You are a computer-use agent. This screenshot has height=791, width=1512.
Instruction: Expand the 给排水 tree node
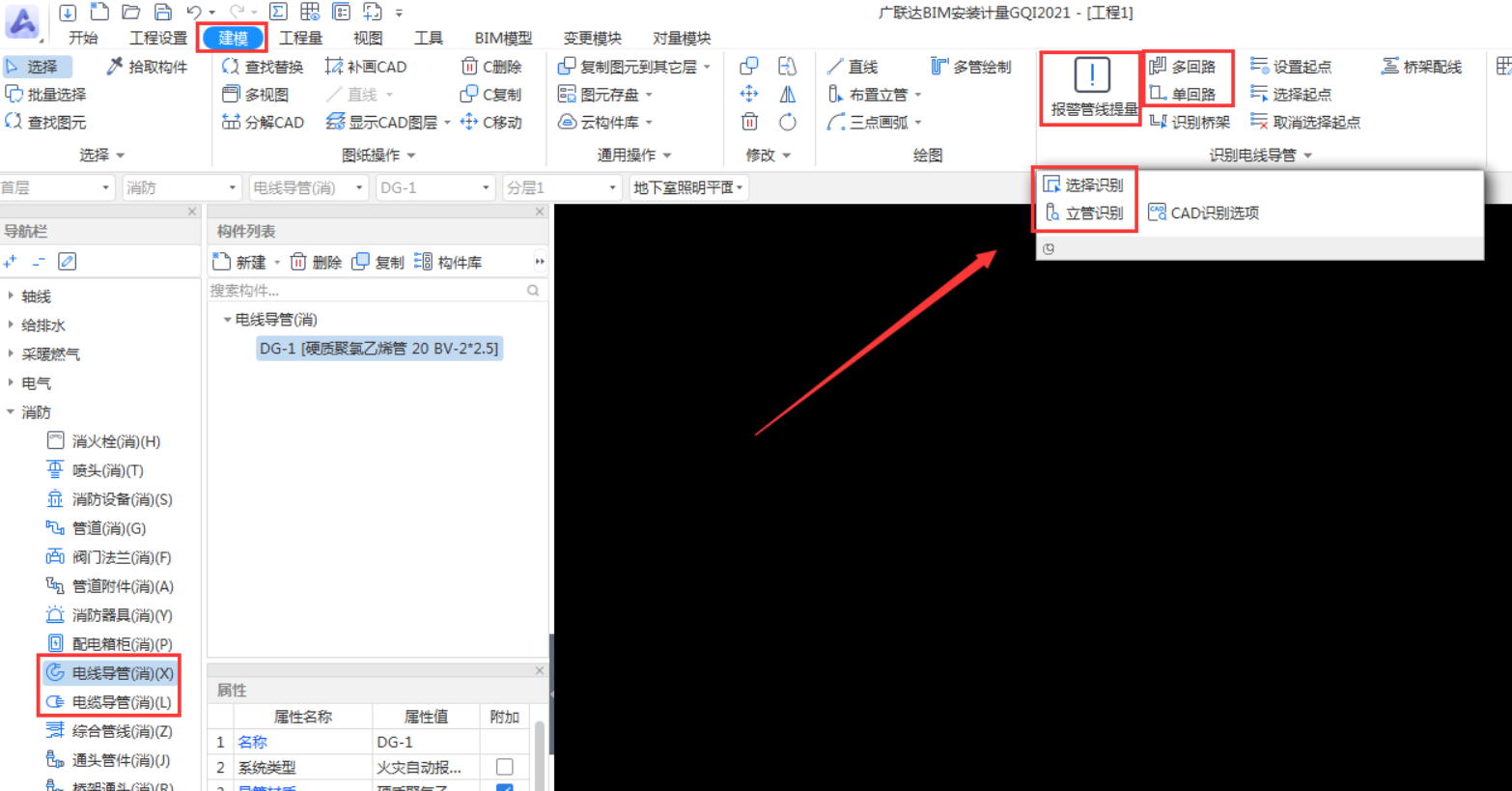[x=11, y=325]
